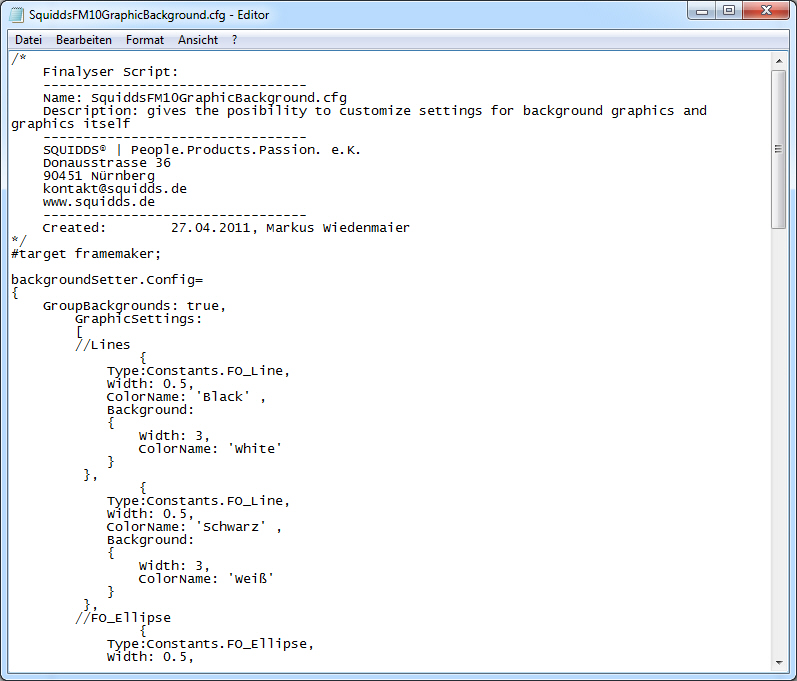Click the scrollbar down arrow
The image size is (797, 681).
coord(779,662)
